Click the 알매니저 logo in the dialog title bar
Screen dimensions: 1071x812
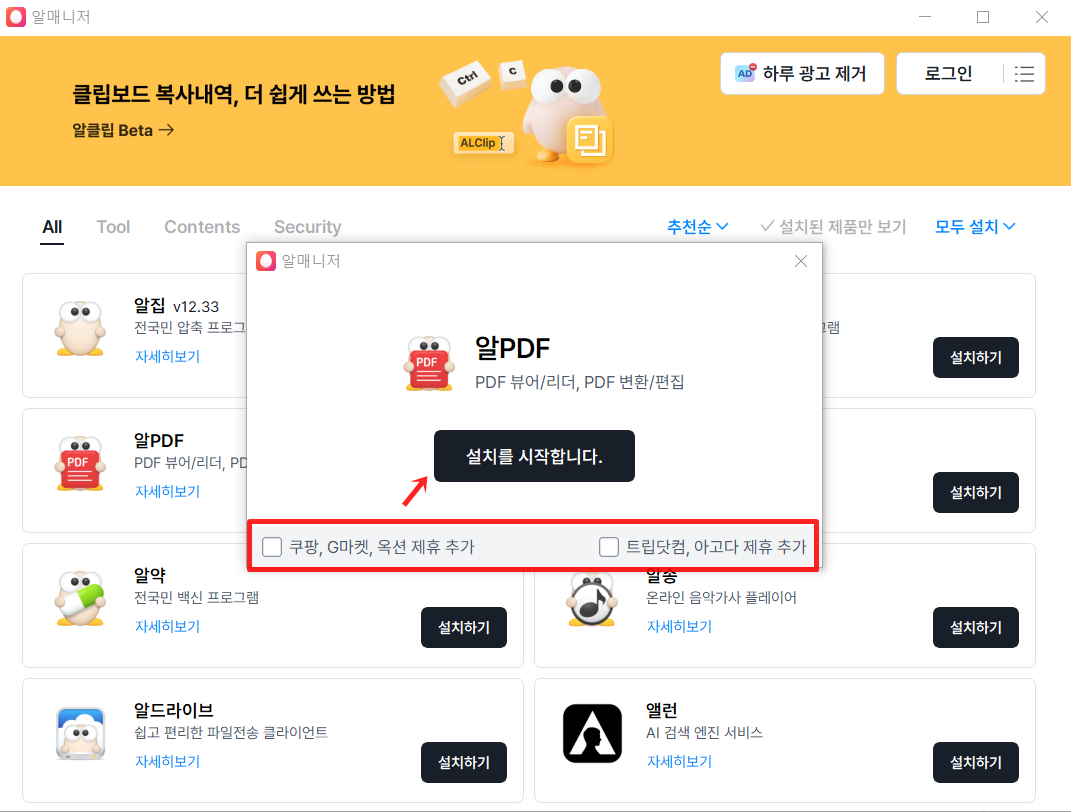pyautogui.click(x=266, y=261)
